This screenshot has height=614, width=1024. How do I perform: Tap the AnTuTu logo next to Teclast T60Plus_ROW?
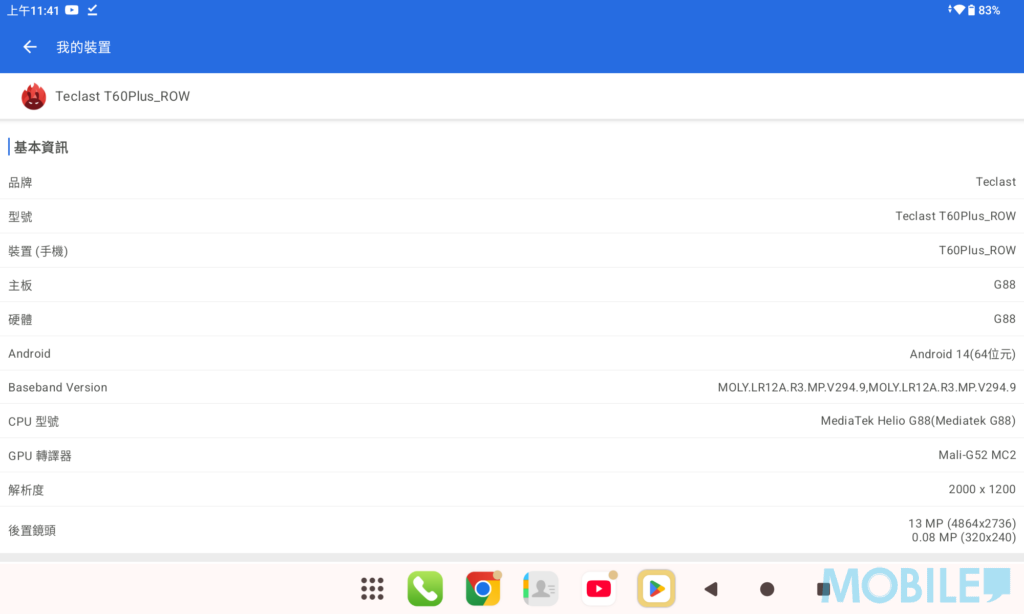34,97
